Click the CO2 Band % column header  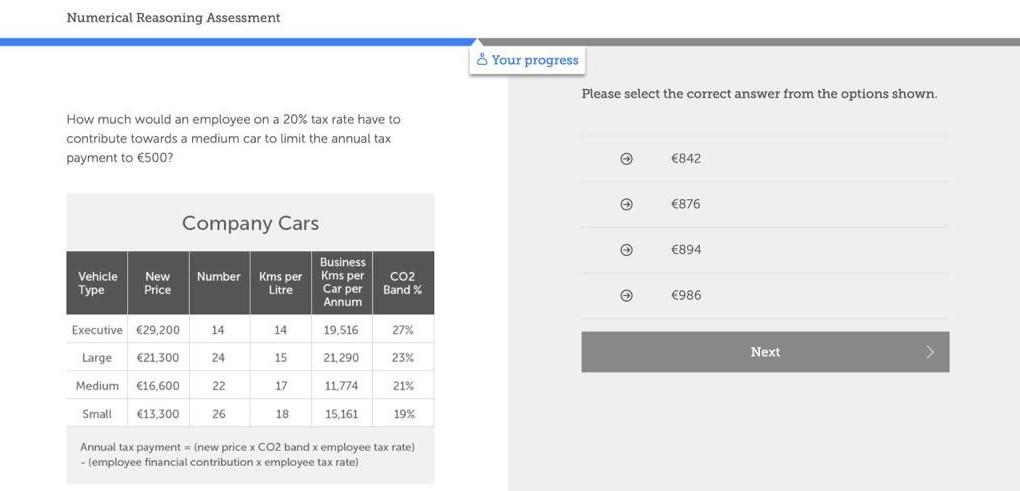403,283
